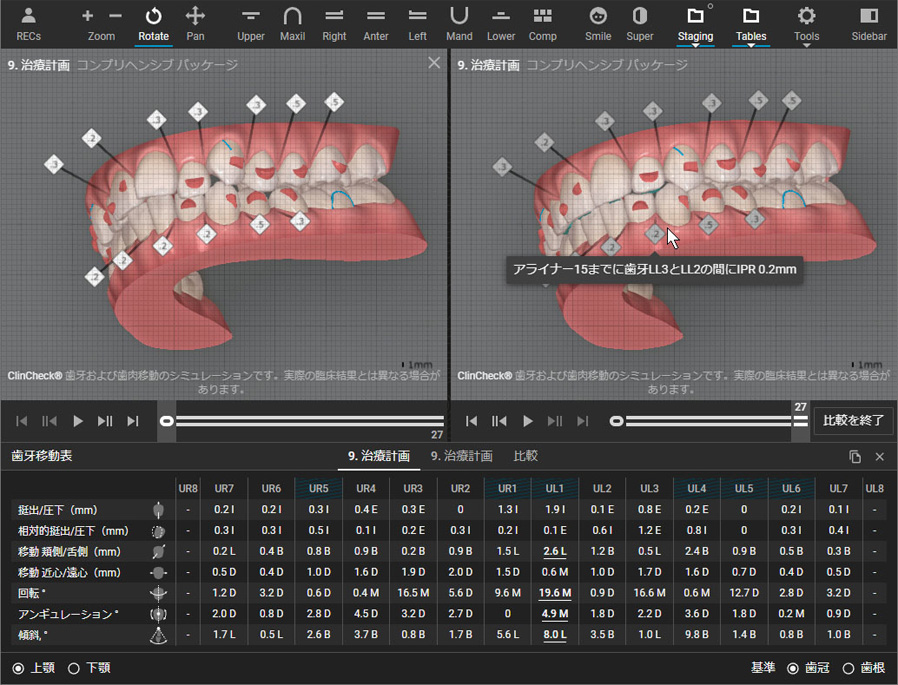
Task: Copy the tooth movement table
Action: (x=854, y=456)
